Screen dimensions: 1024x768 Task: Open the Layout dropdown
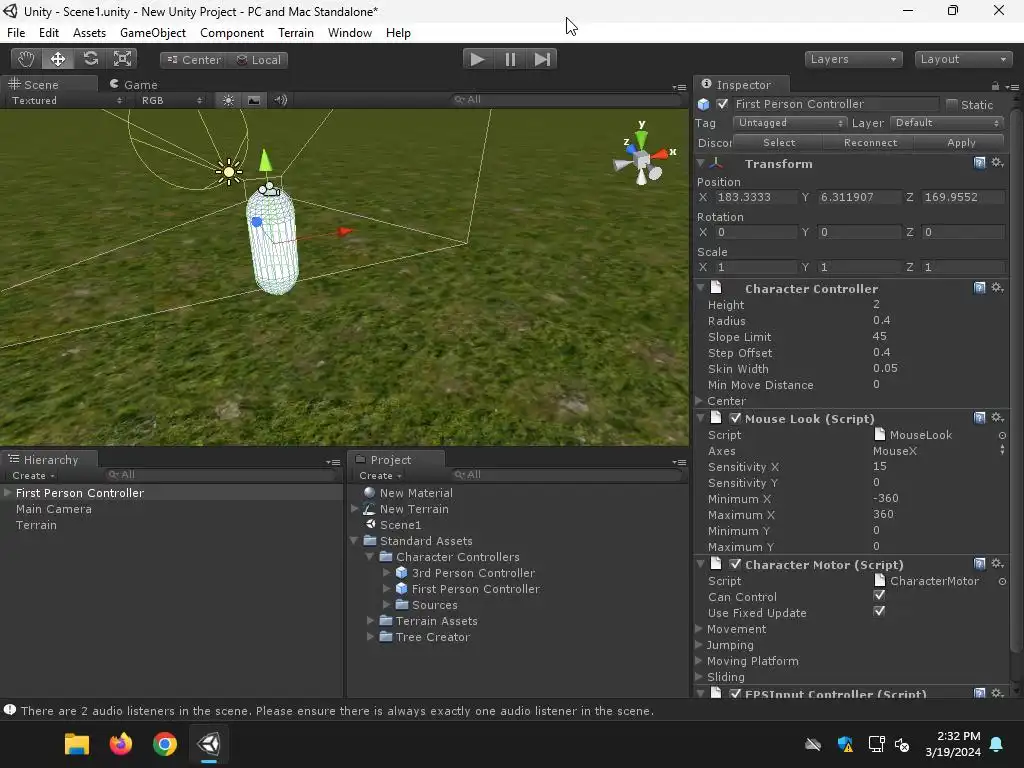[x=963, y=59]
